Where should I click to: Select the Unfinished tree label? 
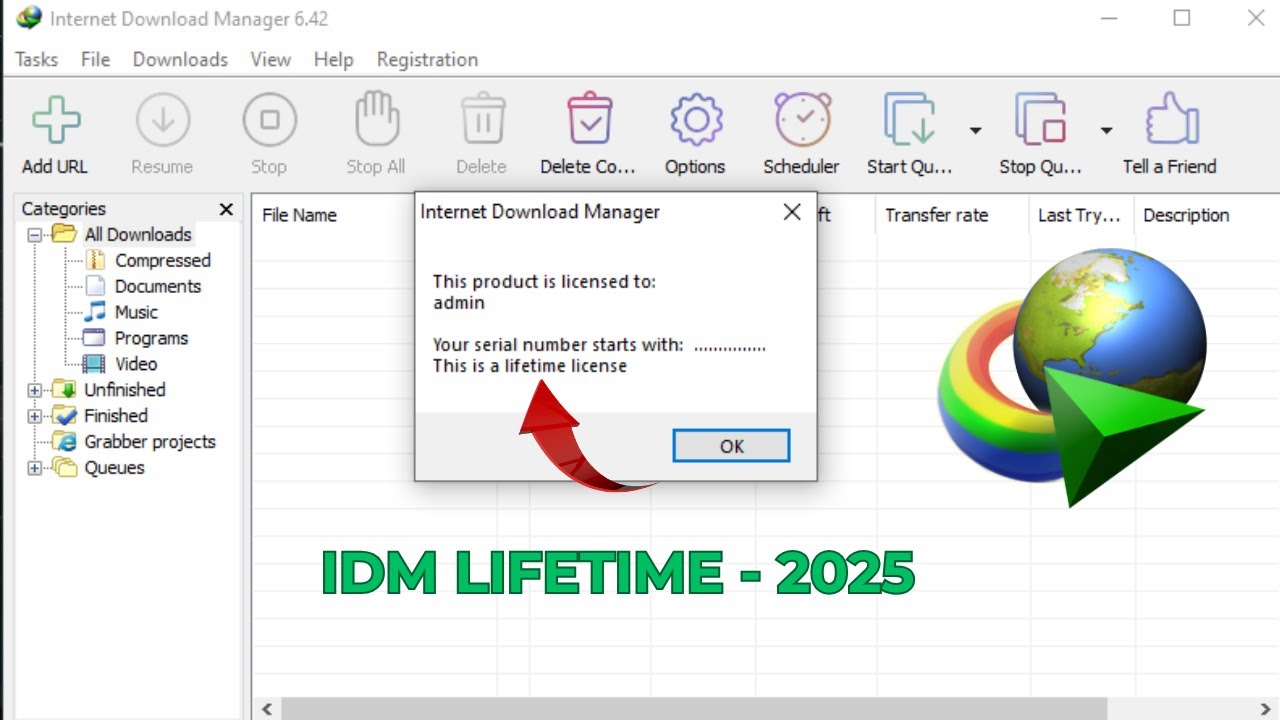[x=125, y=390]
